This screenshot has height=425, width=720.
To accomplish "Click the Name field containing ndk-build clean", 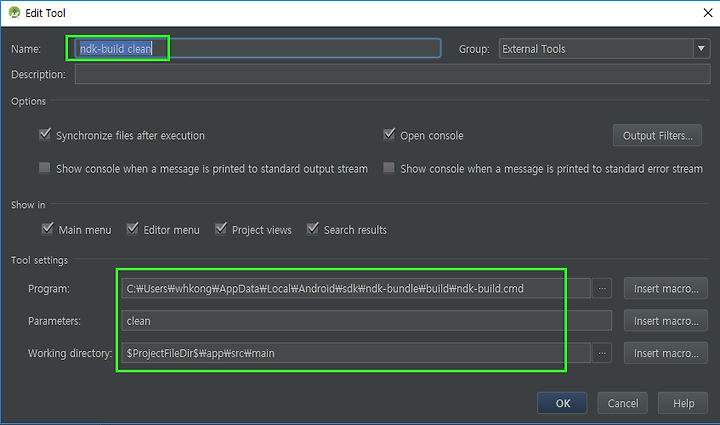I will pyautogui.click(x=258, y=49).
